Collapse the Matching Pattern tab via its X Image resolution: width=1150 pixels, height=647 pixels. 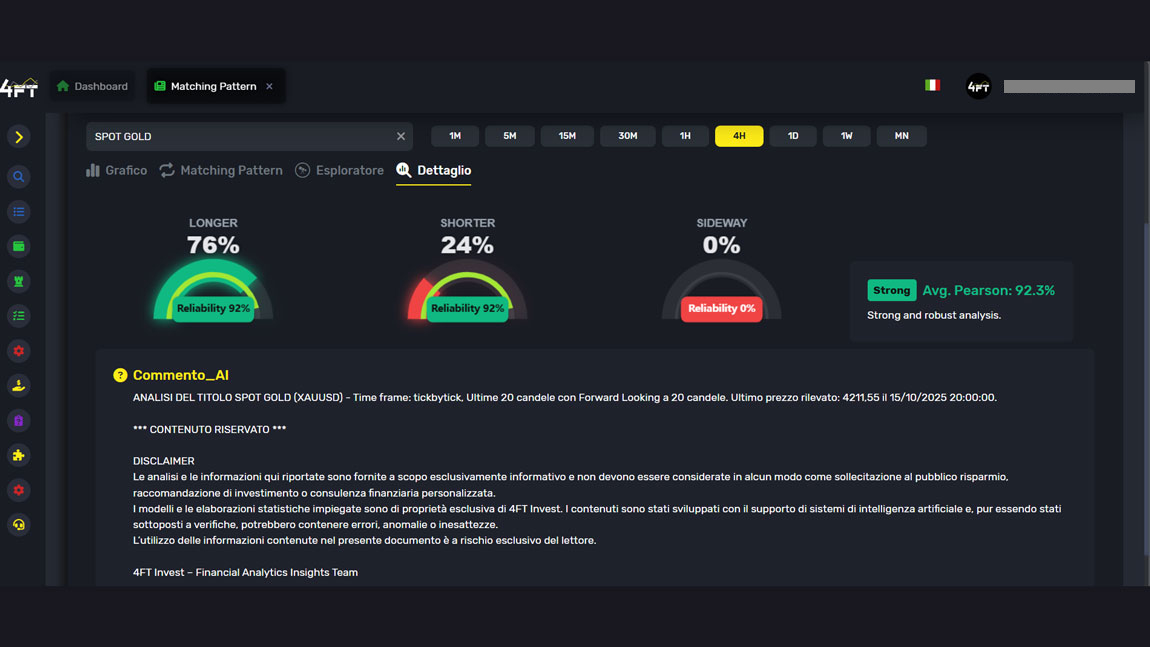[x=268, y=86]
